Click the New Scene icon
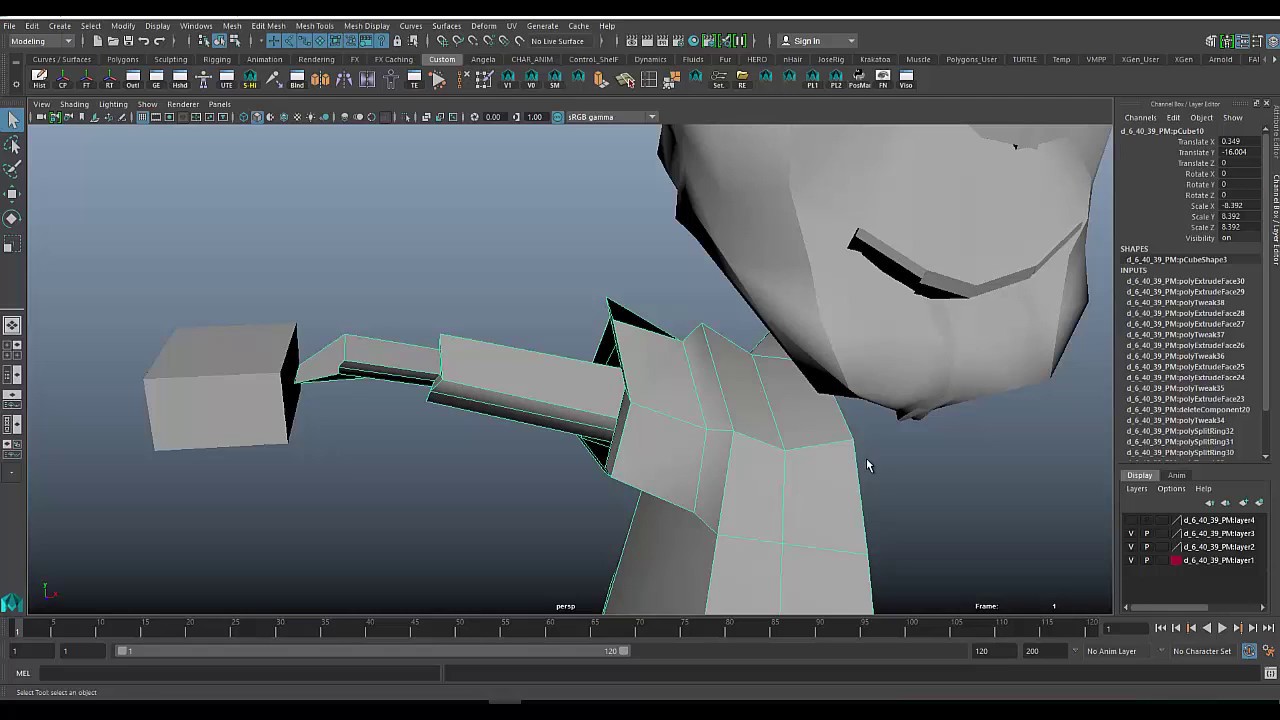The image size is (1280, 720). [x=97, y=41]
